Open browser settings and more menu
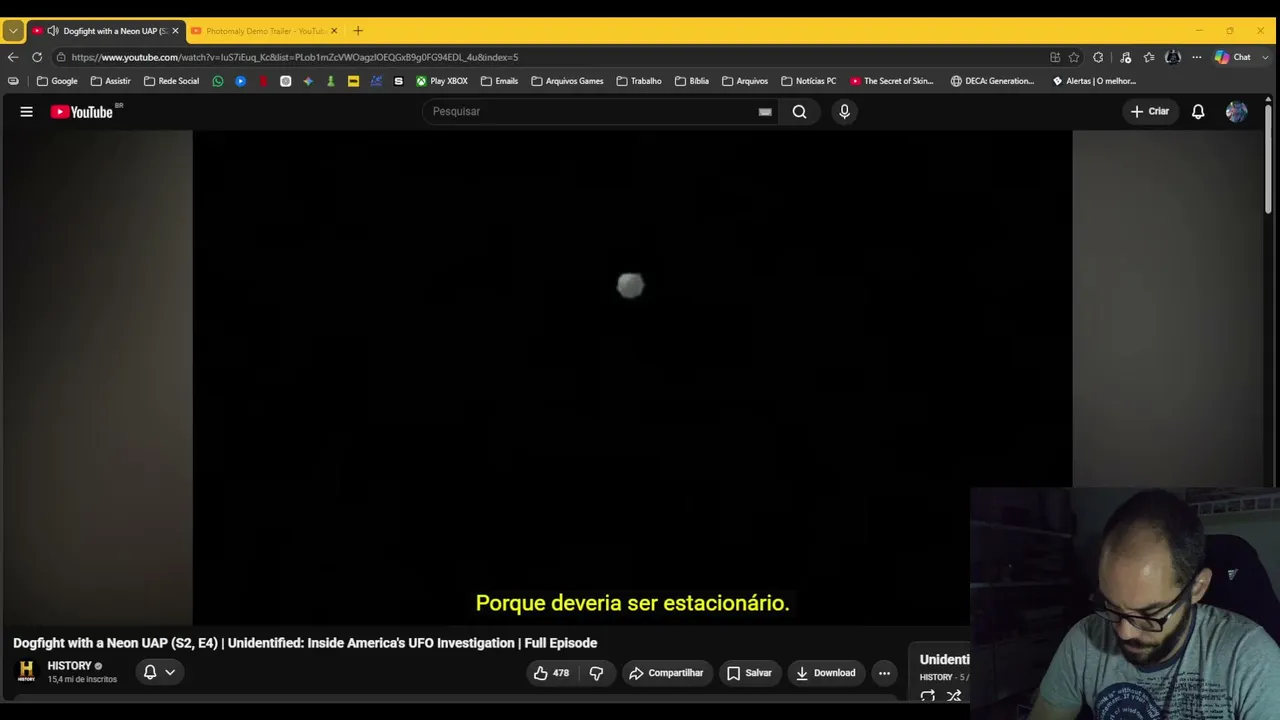 1196,57
